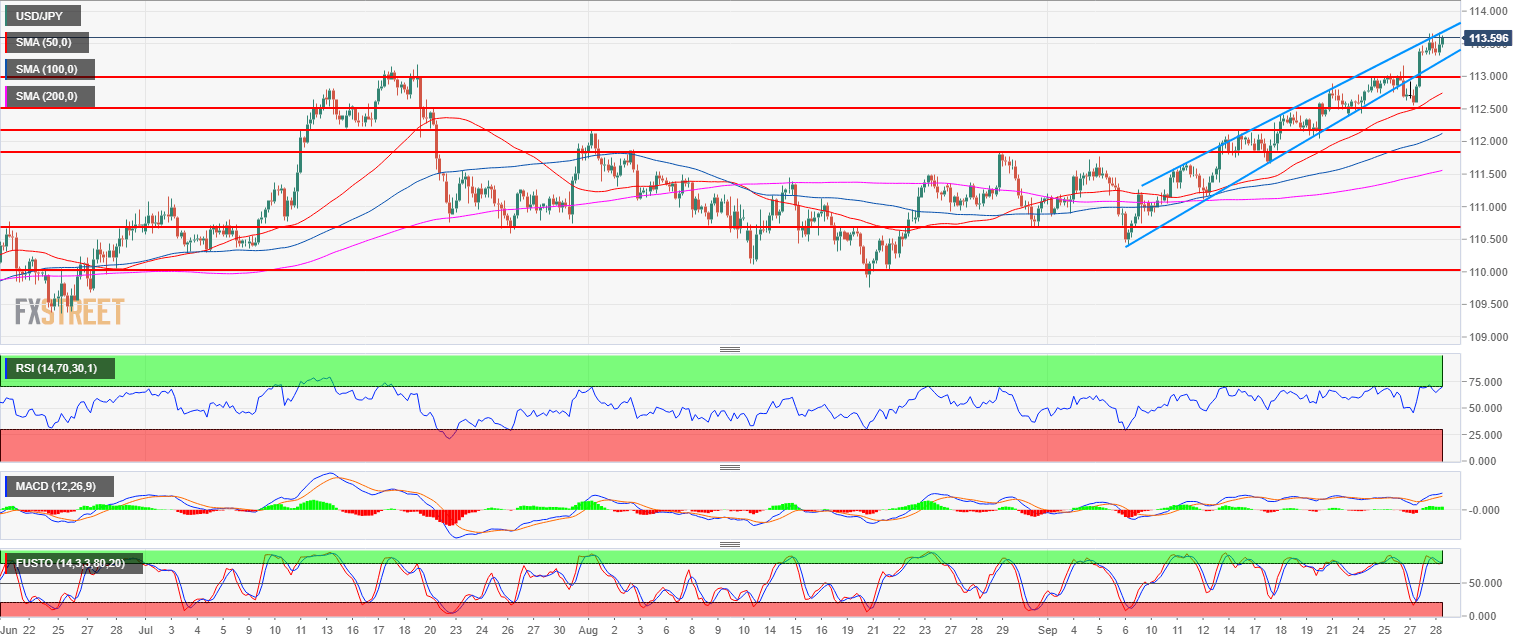
Task: Click the splitter handle above MACD pane
Action: click(729, 467)
